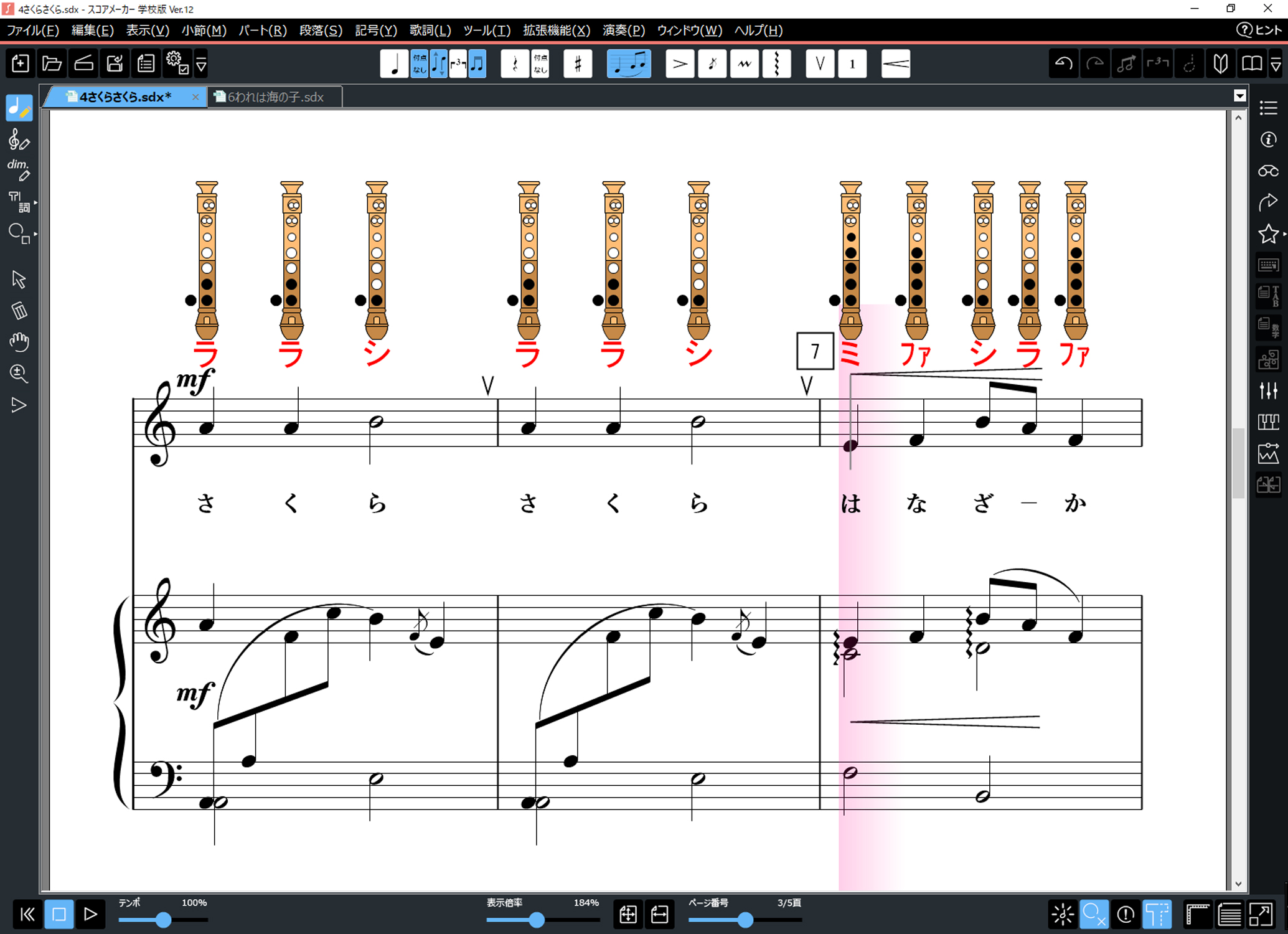1288x934 pixels.
Task: Start playback with the play button
Action: tap(90, 914)
